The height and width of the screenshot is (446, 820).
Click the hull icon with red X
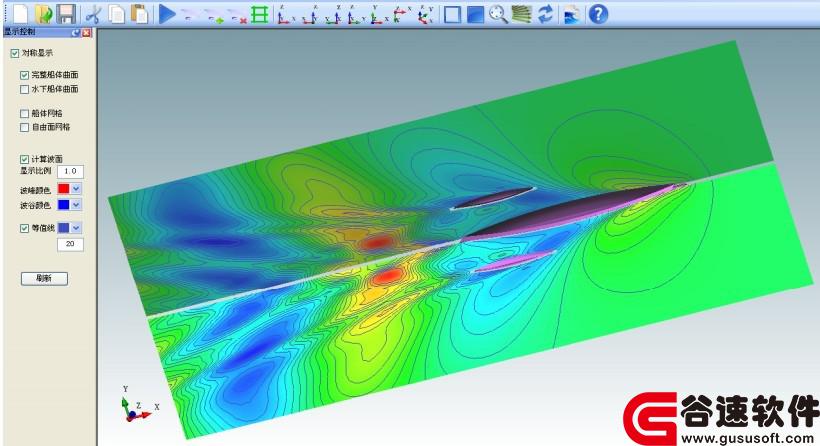pyautogui.click(x=237, y=16)
